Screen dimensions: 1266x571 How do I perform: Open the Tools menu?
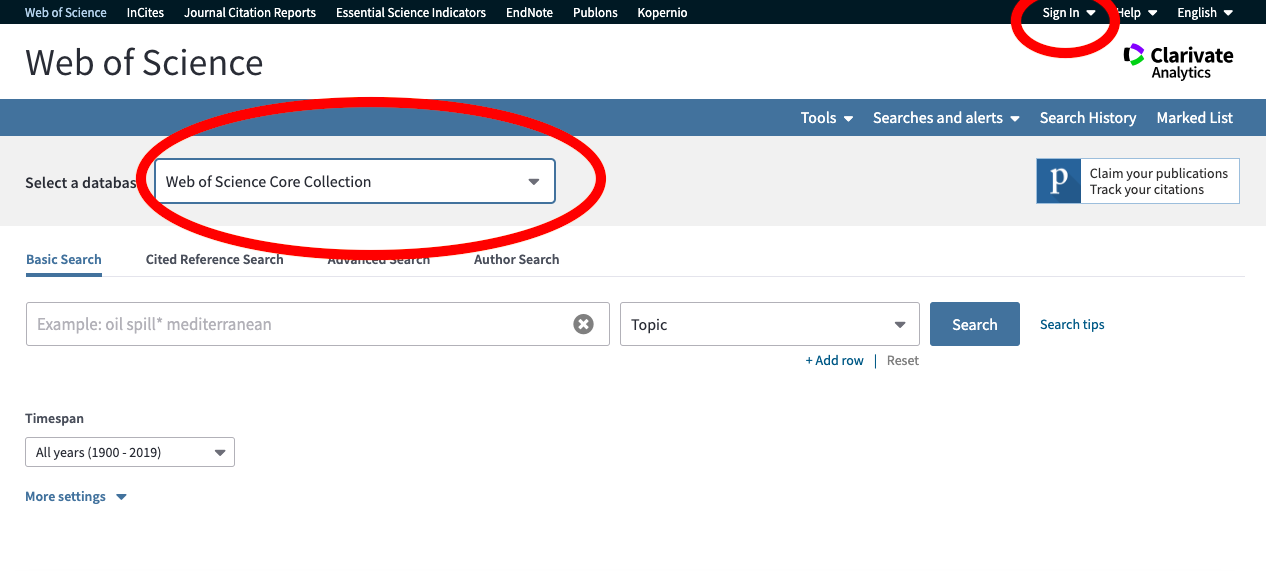pos(826,118)
